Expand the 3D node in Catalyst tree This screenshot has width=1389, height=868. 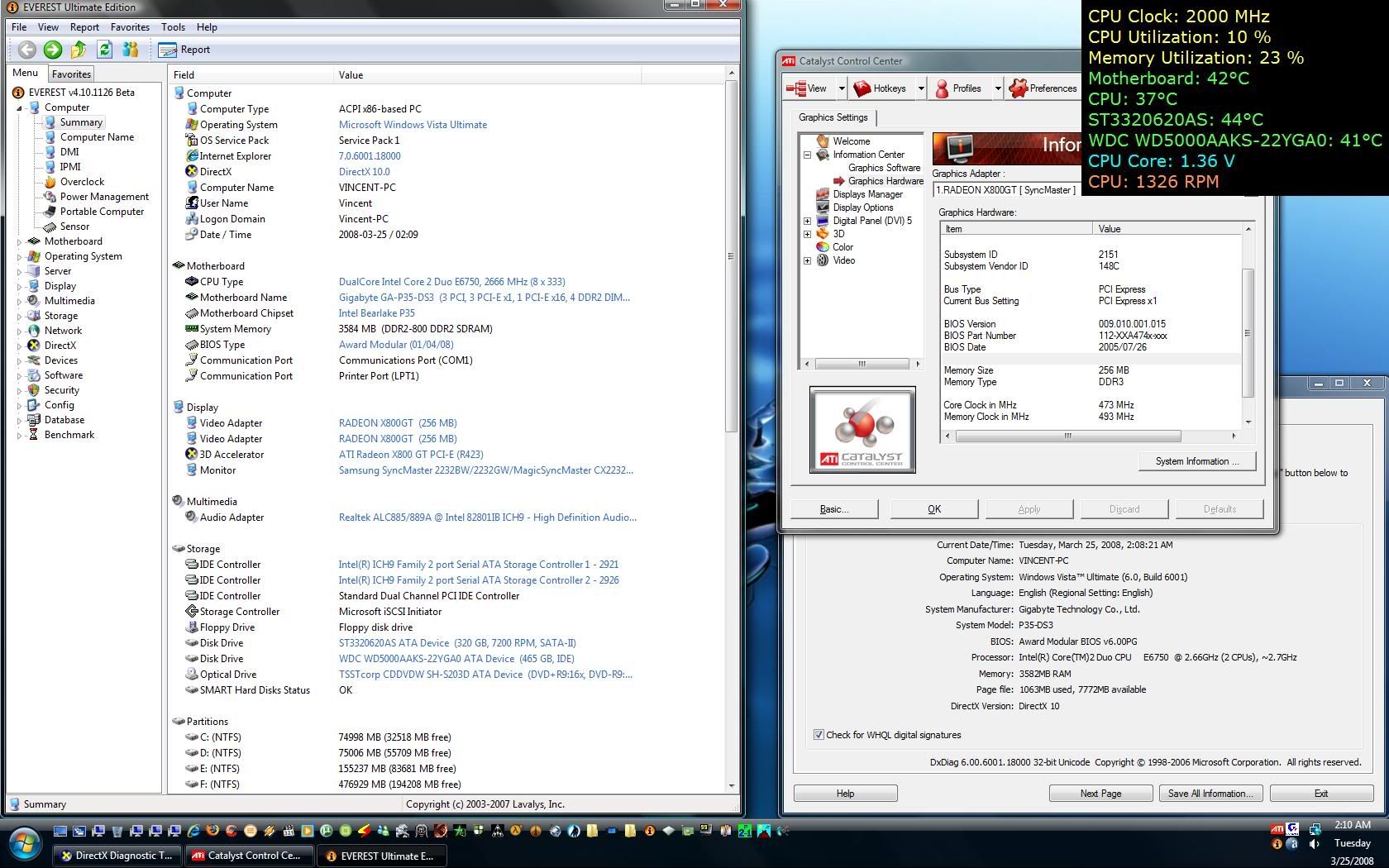click(x=808, y=234)
